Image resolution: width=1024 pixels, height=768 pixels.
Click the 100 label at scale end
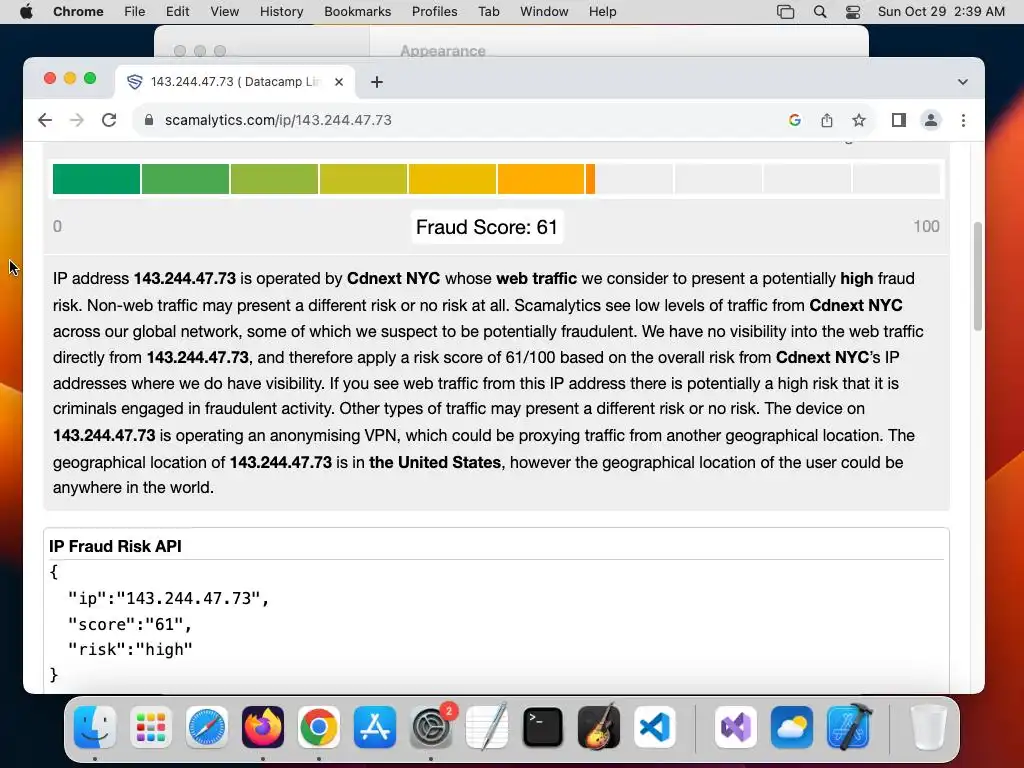pyautogui.click(x=926, y=227)
